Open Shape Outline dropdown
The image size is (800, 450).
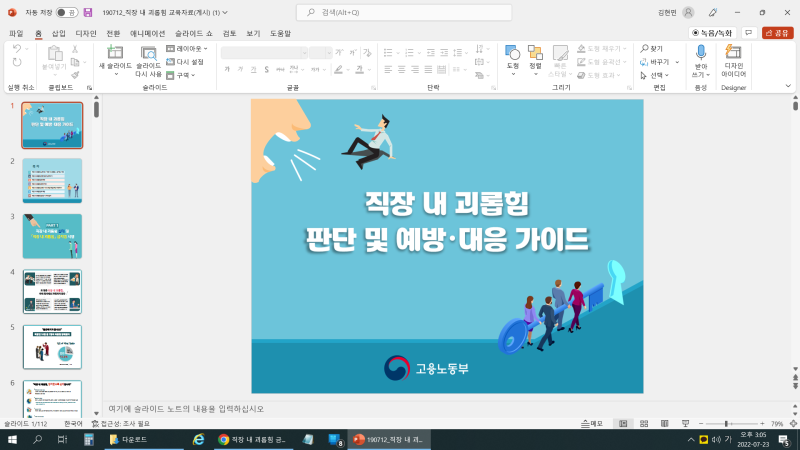[x=601, y=62]
